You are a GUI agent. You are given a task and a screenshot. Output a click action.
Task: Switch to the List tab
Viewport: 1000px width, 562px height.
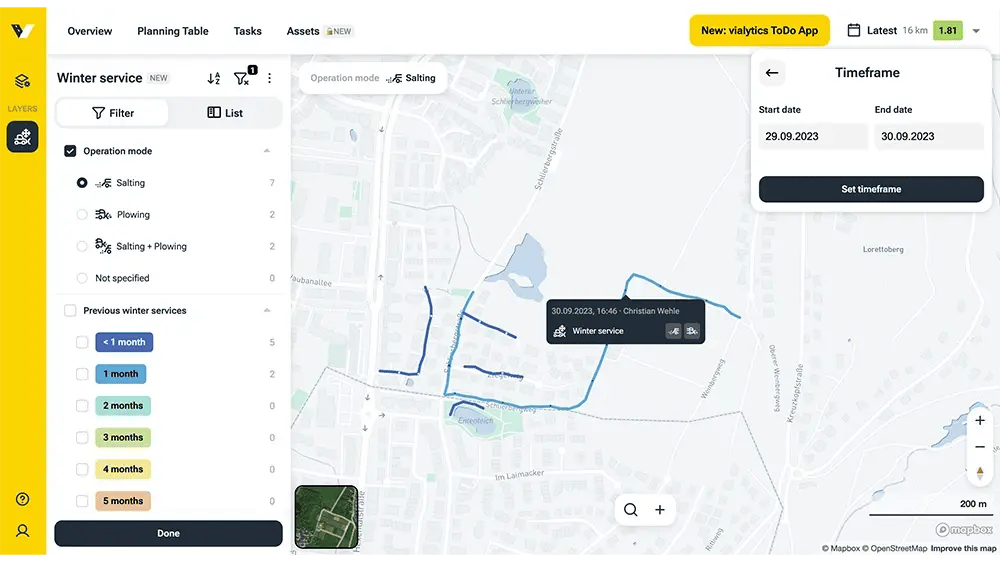(224, 113)
